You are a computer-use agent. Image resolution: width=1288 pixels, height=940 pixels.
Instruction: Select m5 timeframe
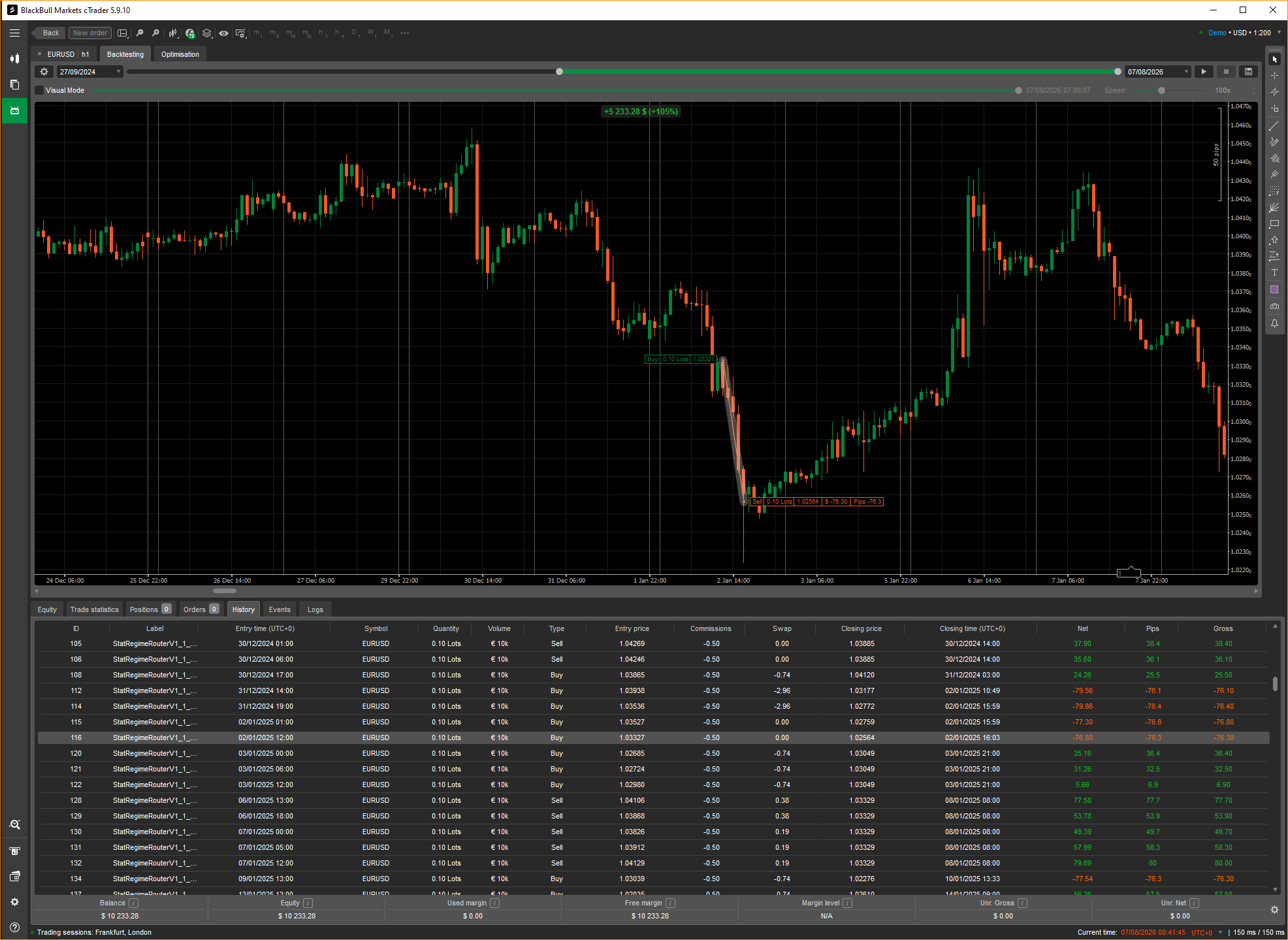pos(274,33)
